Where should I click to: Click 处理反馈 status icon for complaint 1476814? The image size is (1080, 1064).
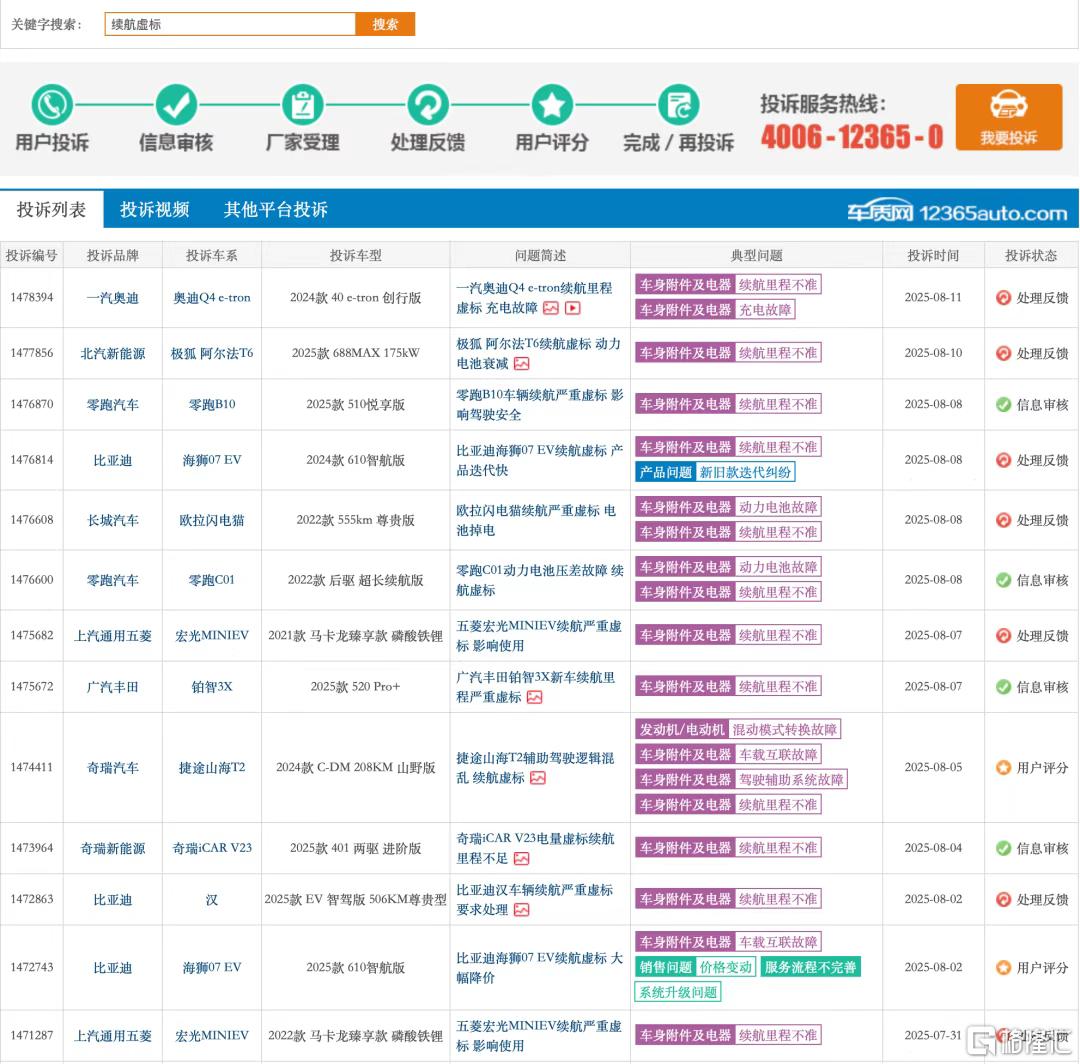(x=1004, y=460)
